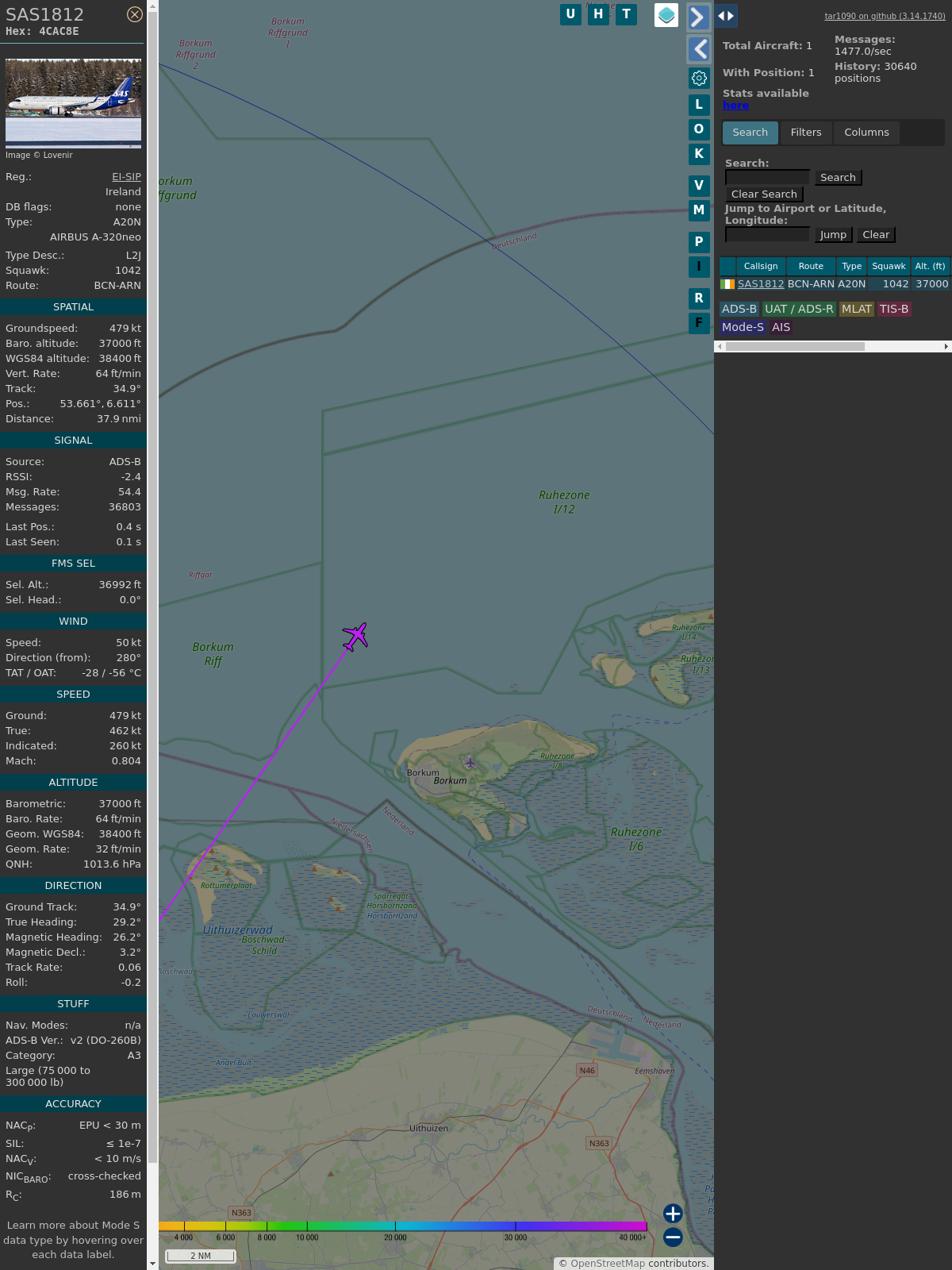Sort table by Alt. (ft) column
The height and width of the screenshot is (1270, 952).
coord(930,267)
